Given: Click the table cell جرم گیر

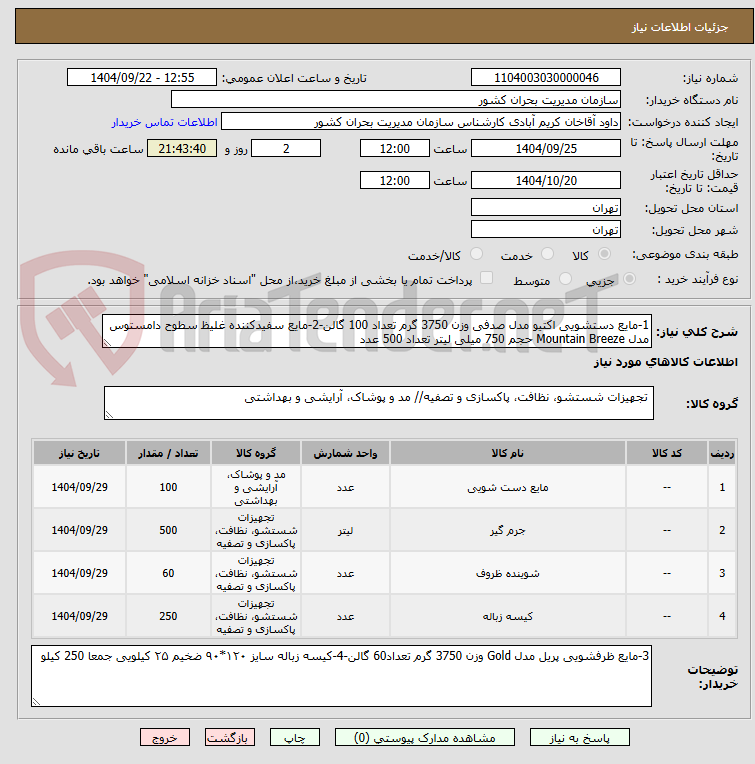Looking at the screenshot, I should (x=508, y=530).
